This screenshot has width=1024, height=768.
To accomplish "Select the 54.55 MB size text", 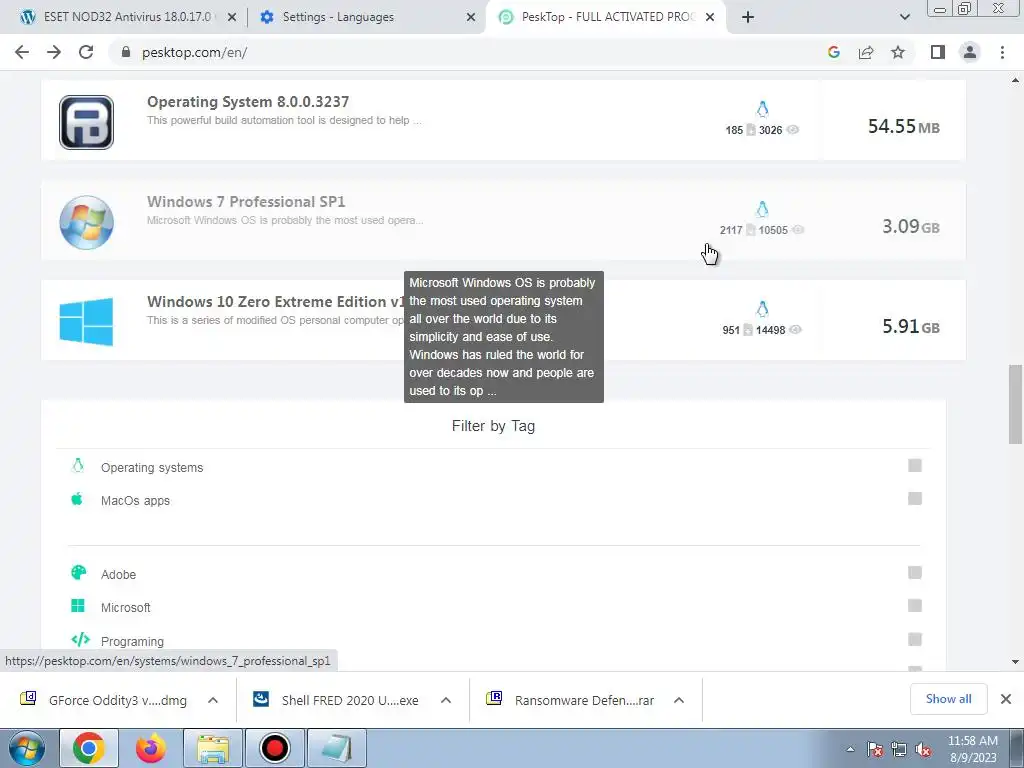I will pos(903,126).
